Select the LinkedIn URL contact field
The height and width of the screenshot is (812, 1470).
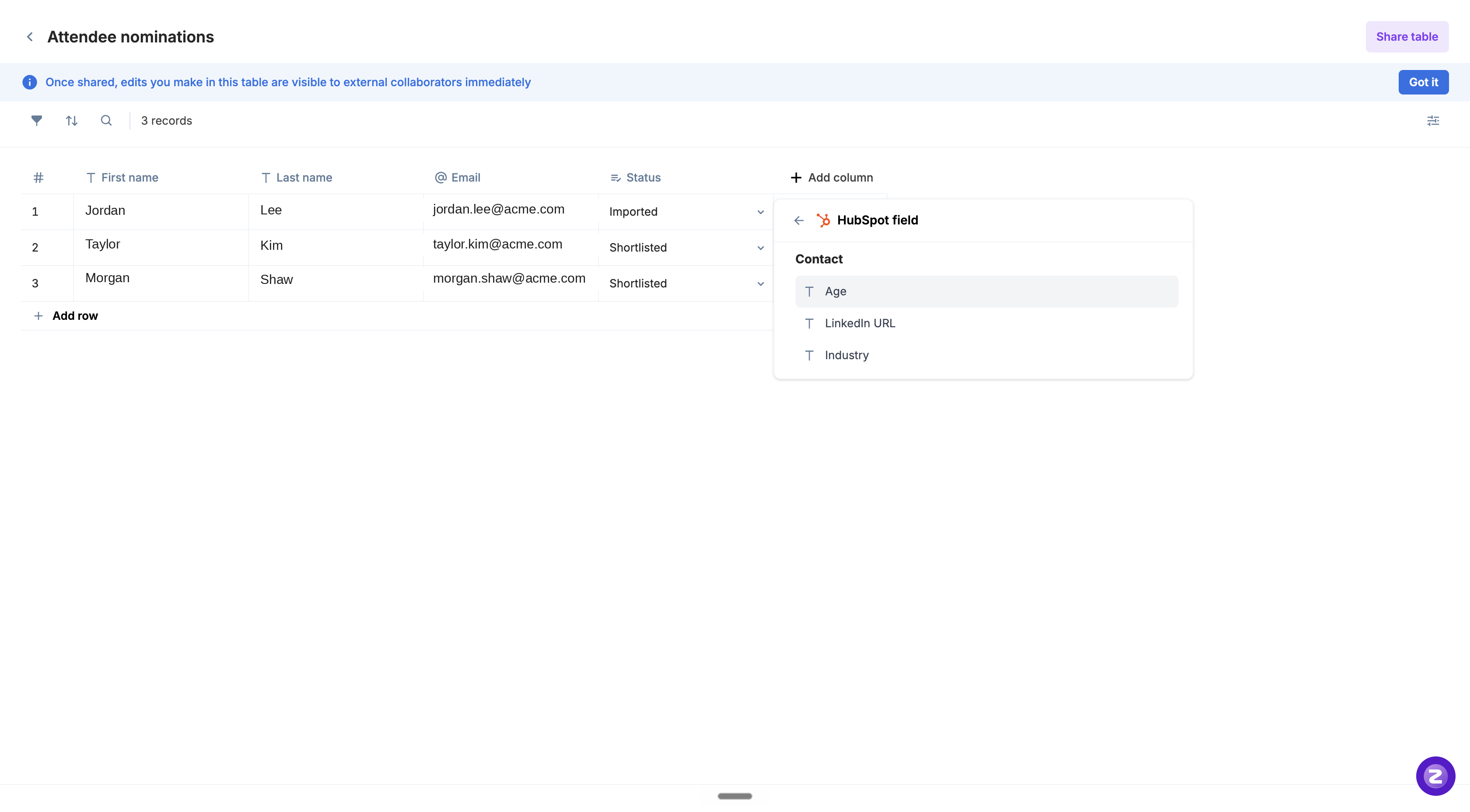point(986,324)
